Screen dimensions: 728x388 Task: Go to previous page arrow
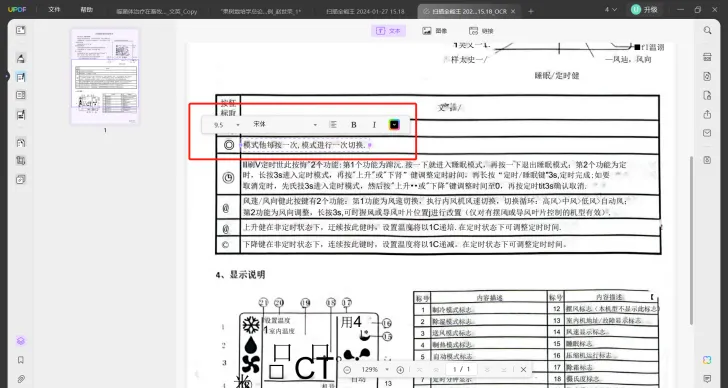436,369
